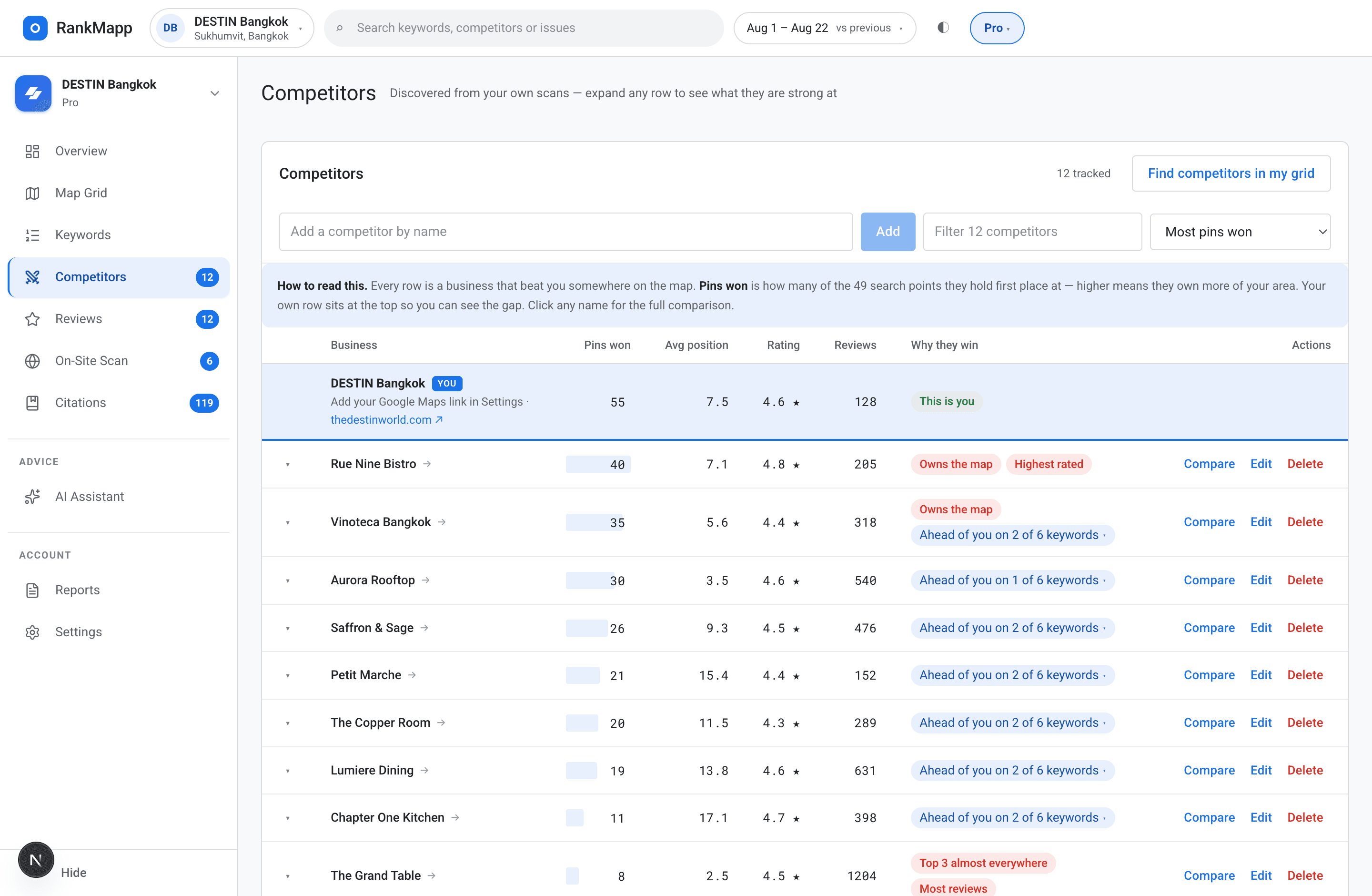Click the arrow next to Lumiere Dining

[425, 770]
